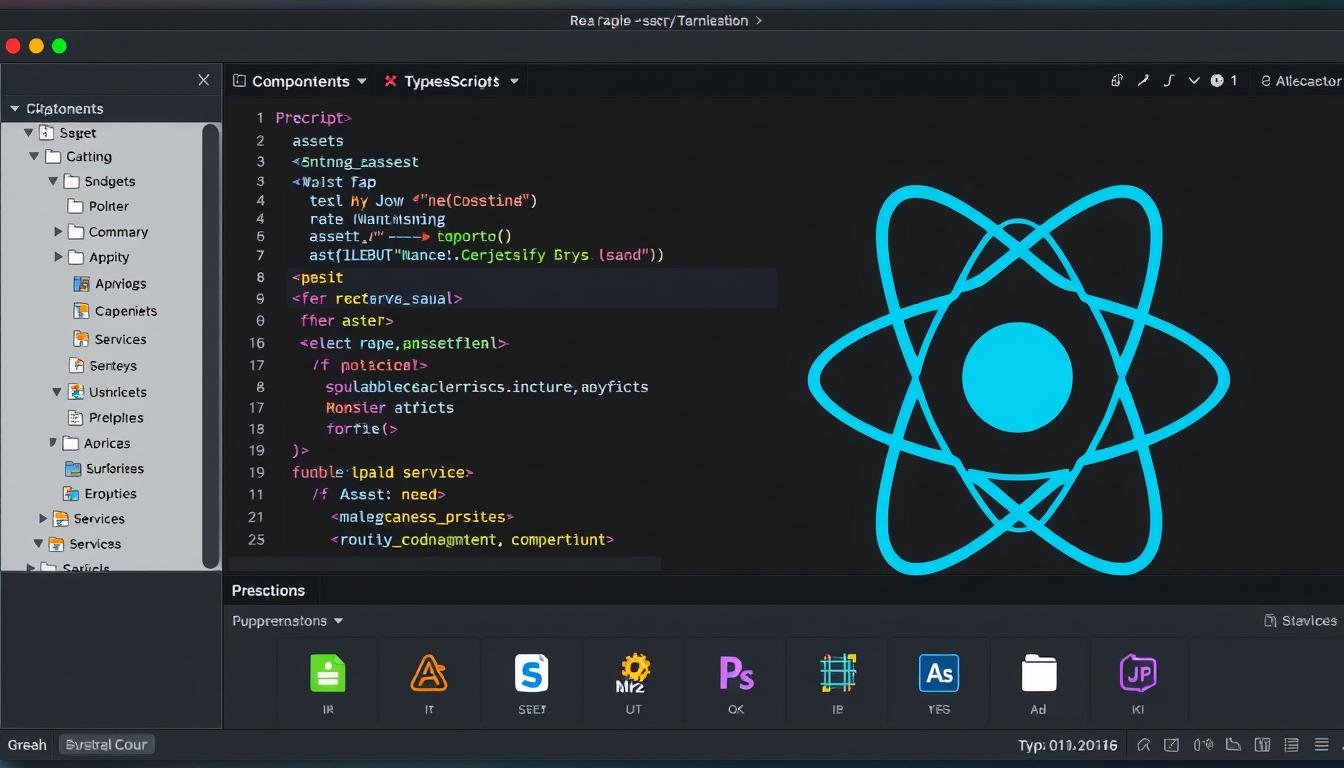Click the sidebar vertical scrollbar
Viewport: 1344px width, 768px height.
[210, 346]
